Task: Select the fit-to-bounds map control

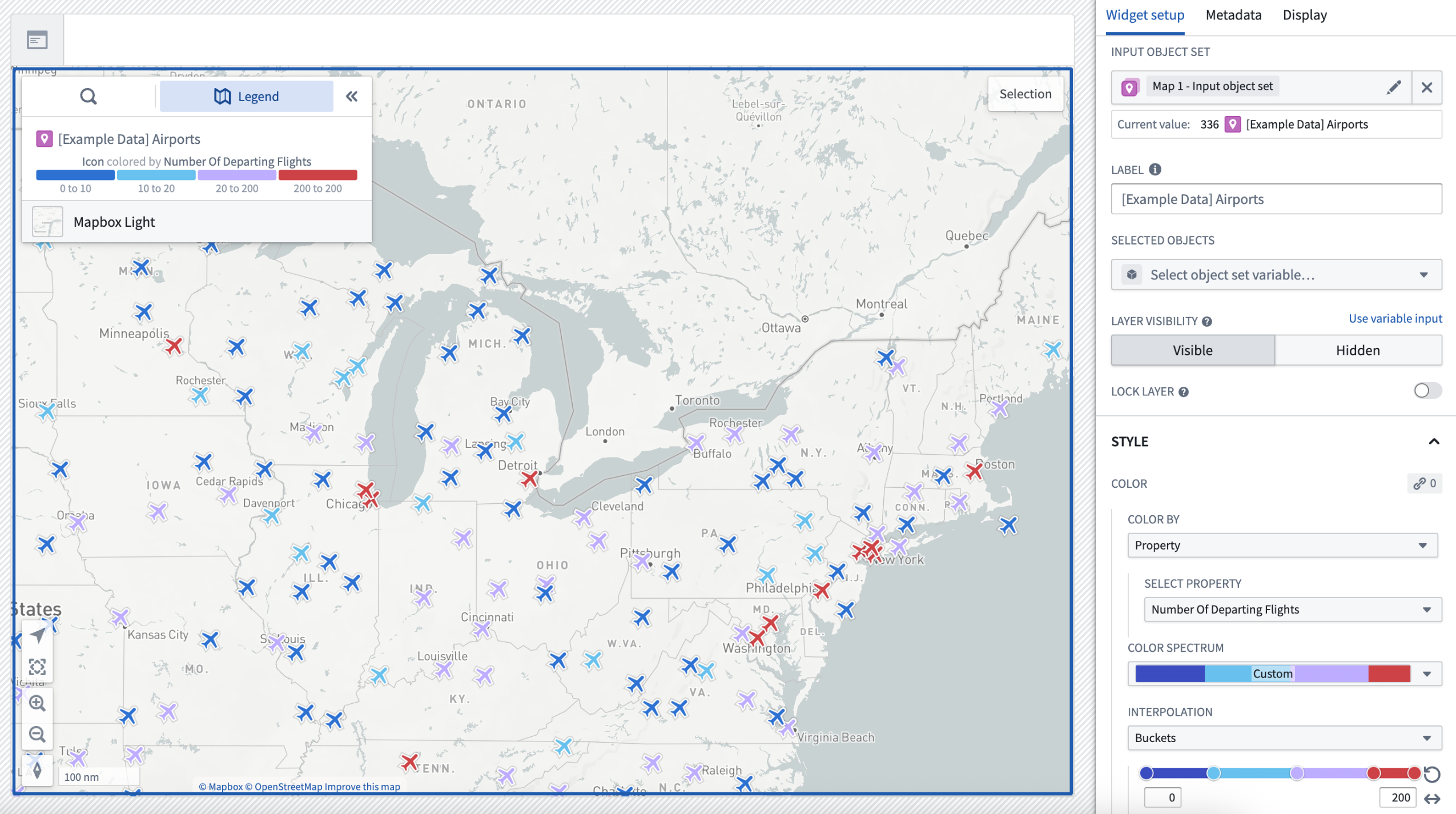Action: [x=37, y=666]
